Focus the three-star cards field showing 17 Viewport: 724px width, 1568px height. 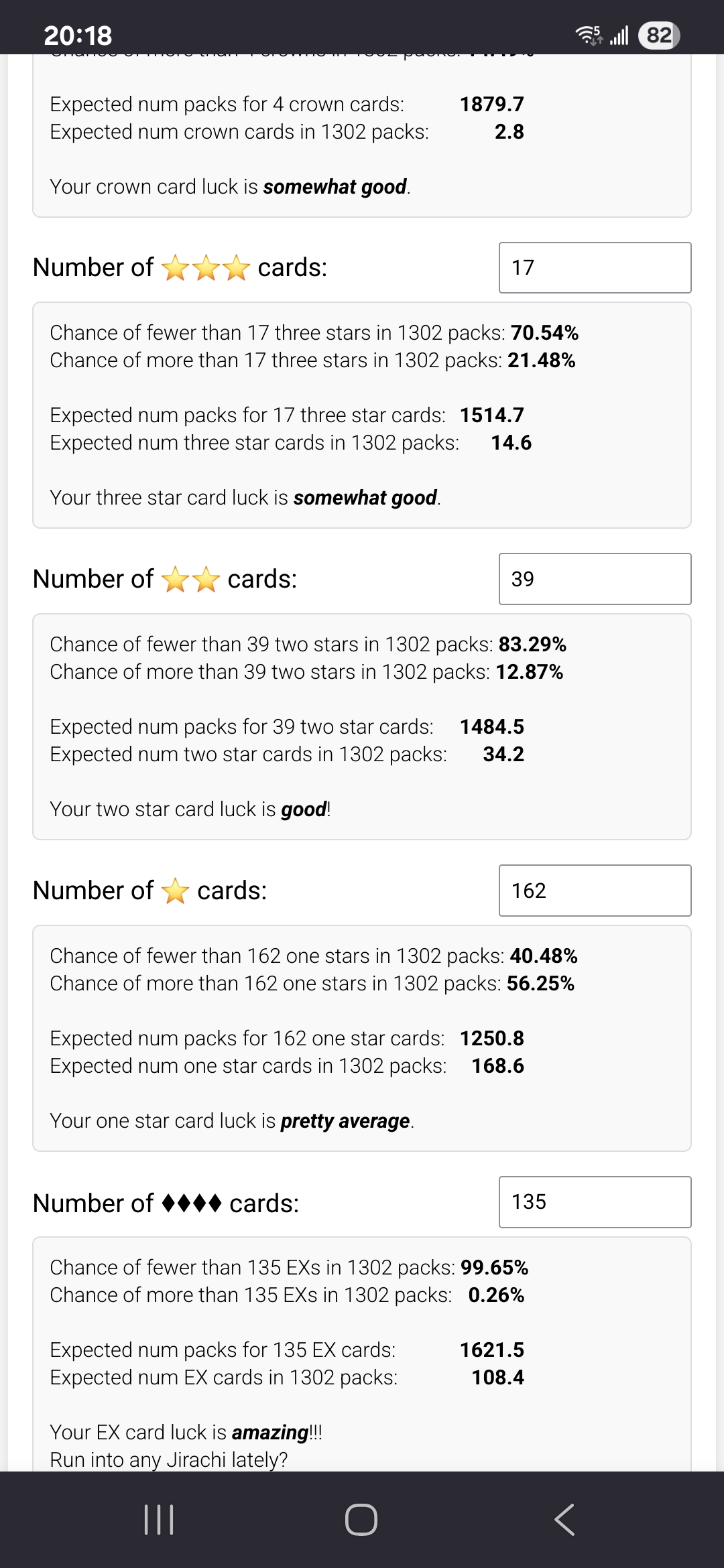pyautogui.click(x=595, y=268)
